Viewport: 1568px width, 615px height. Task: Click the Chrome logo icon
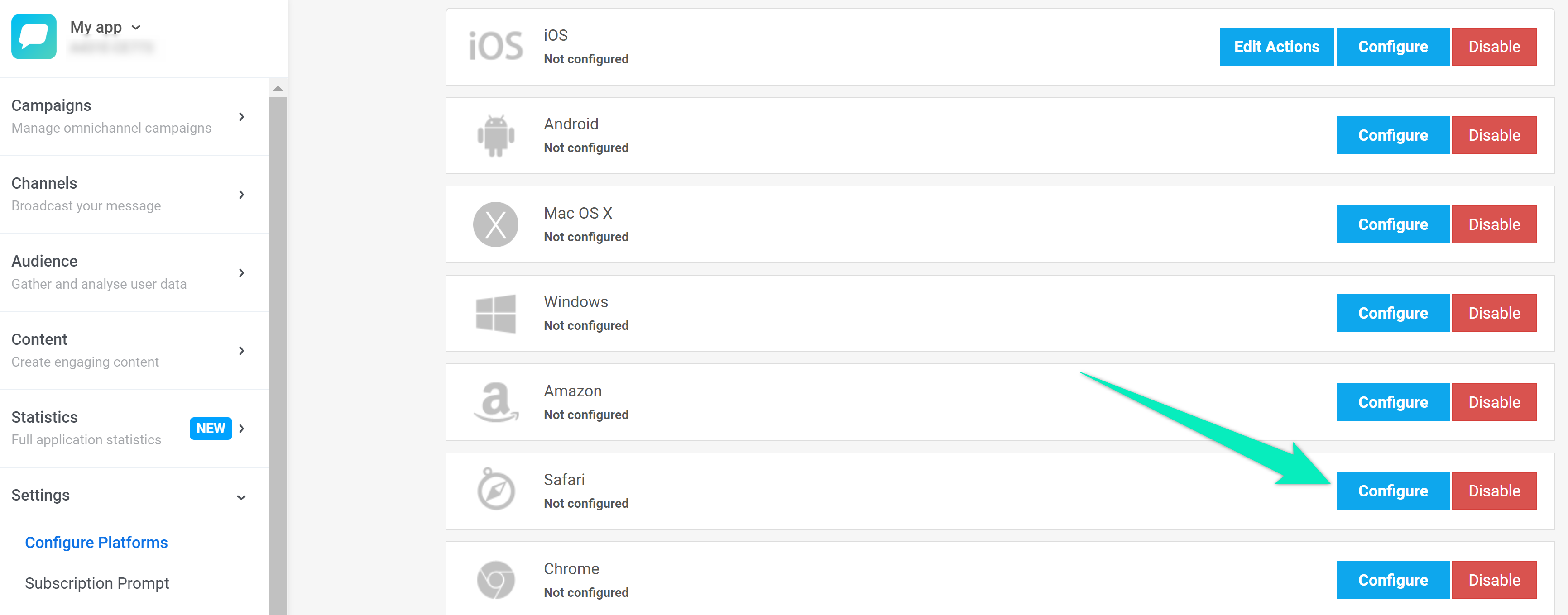click(x=495, y=580)
